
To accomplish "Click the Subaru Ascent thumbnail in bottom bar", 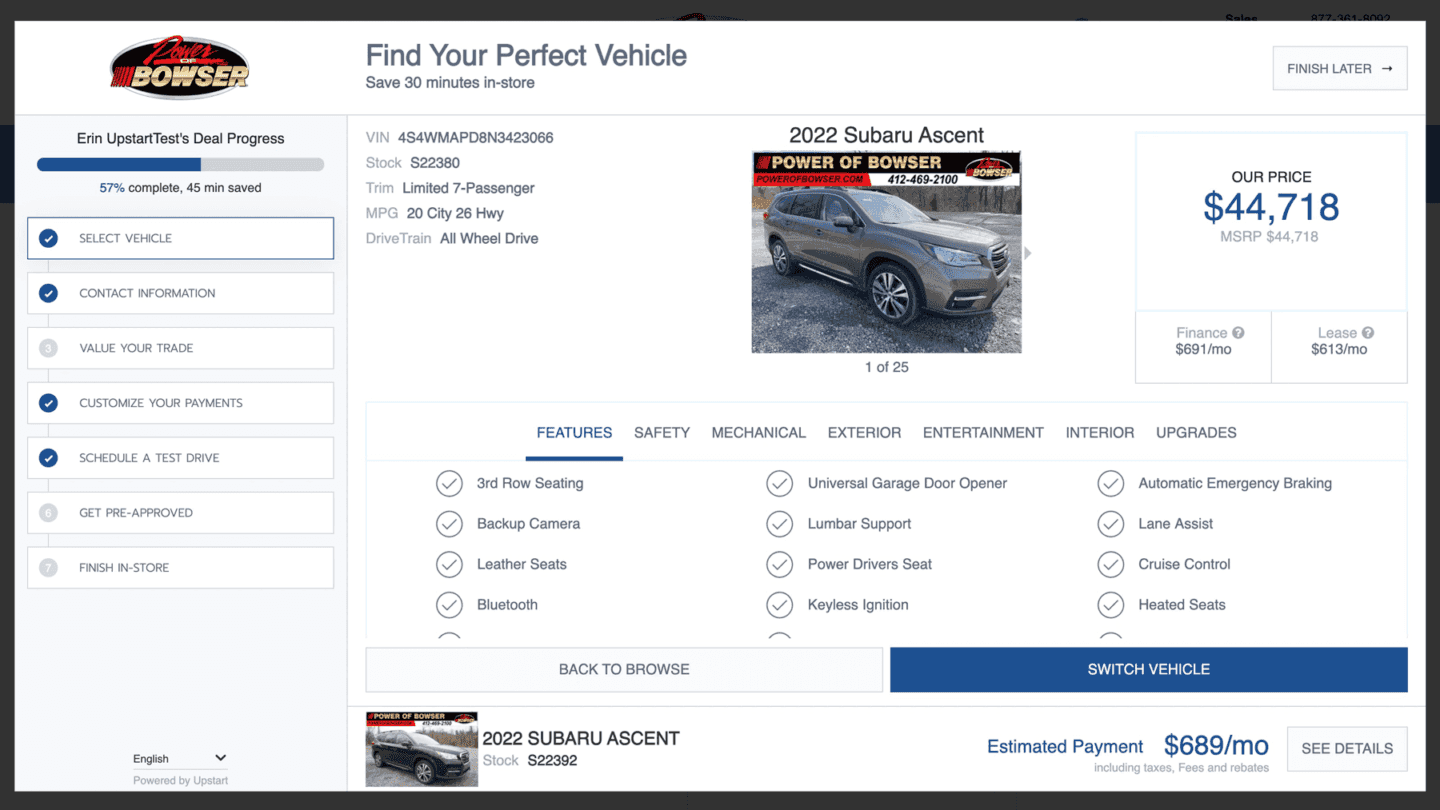I will coord(421,748).
